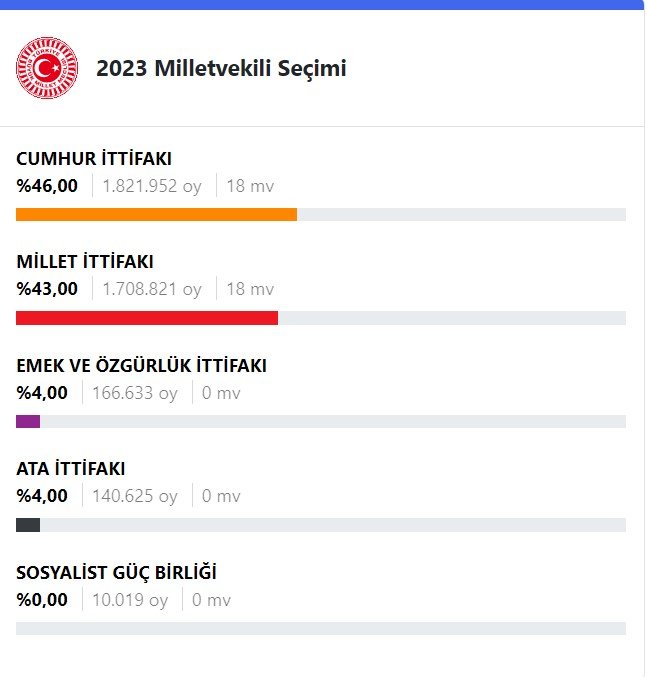Click the purple Emek ve Özgürlük bar
This screenshot has width=647, height=677.
click(28, 421)
